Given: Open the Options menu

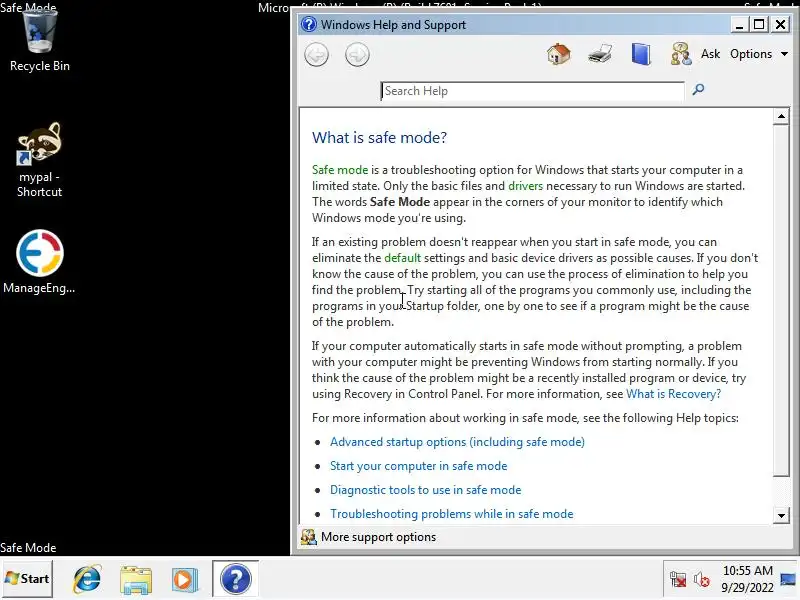Looking at the screenshot, I should (x=751, y=54).
